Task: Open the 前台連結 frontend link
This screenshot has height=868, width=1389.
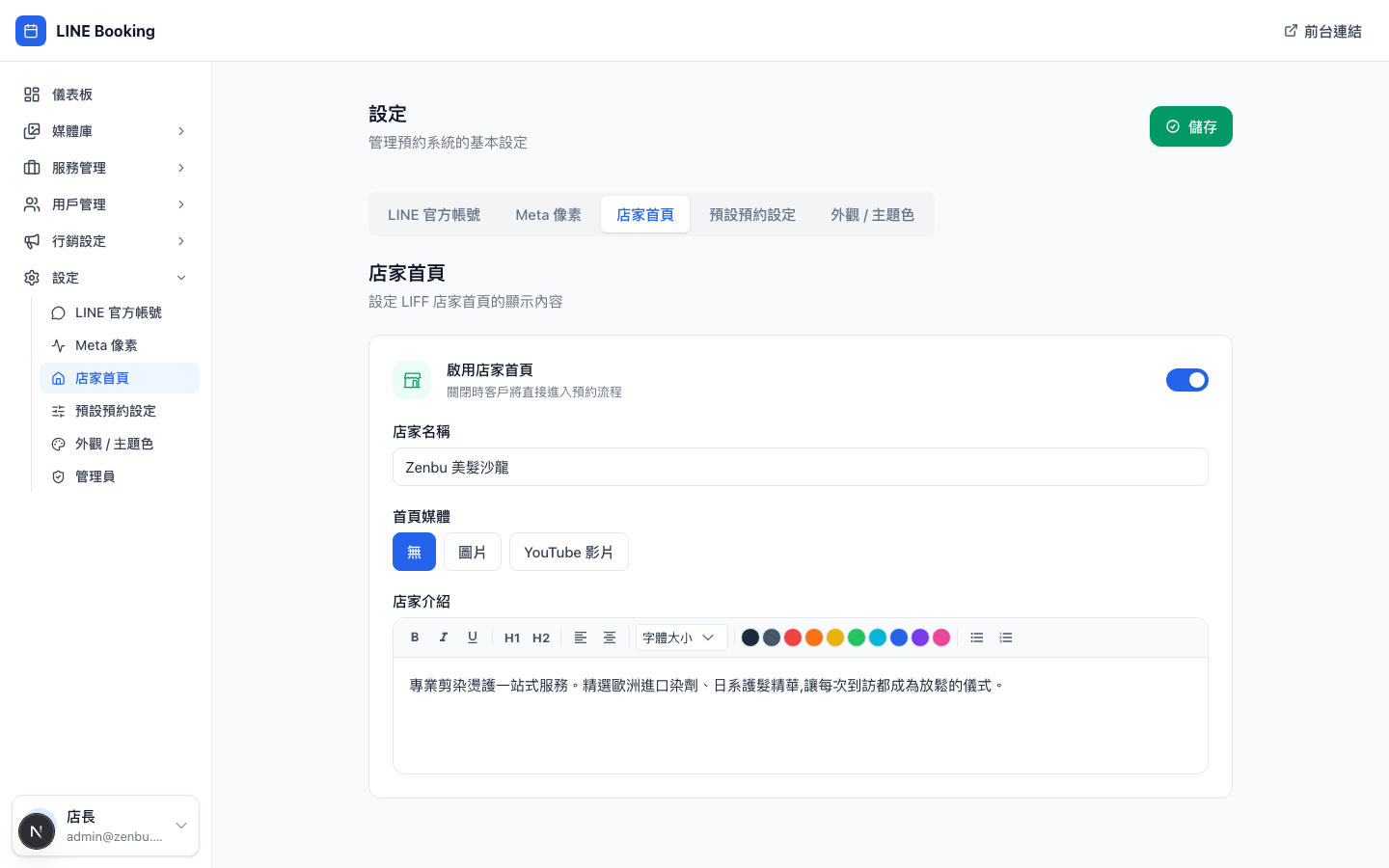Action: point(1322,31)
